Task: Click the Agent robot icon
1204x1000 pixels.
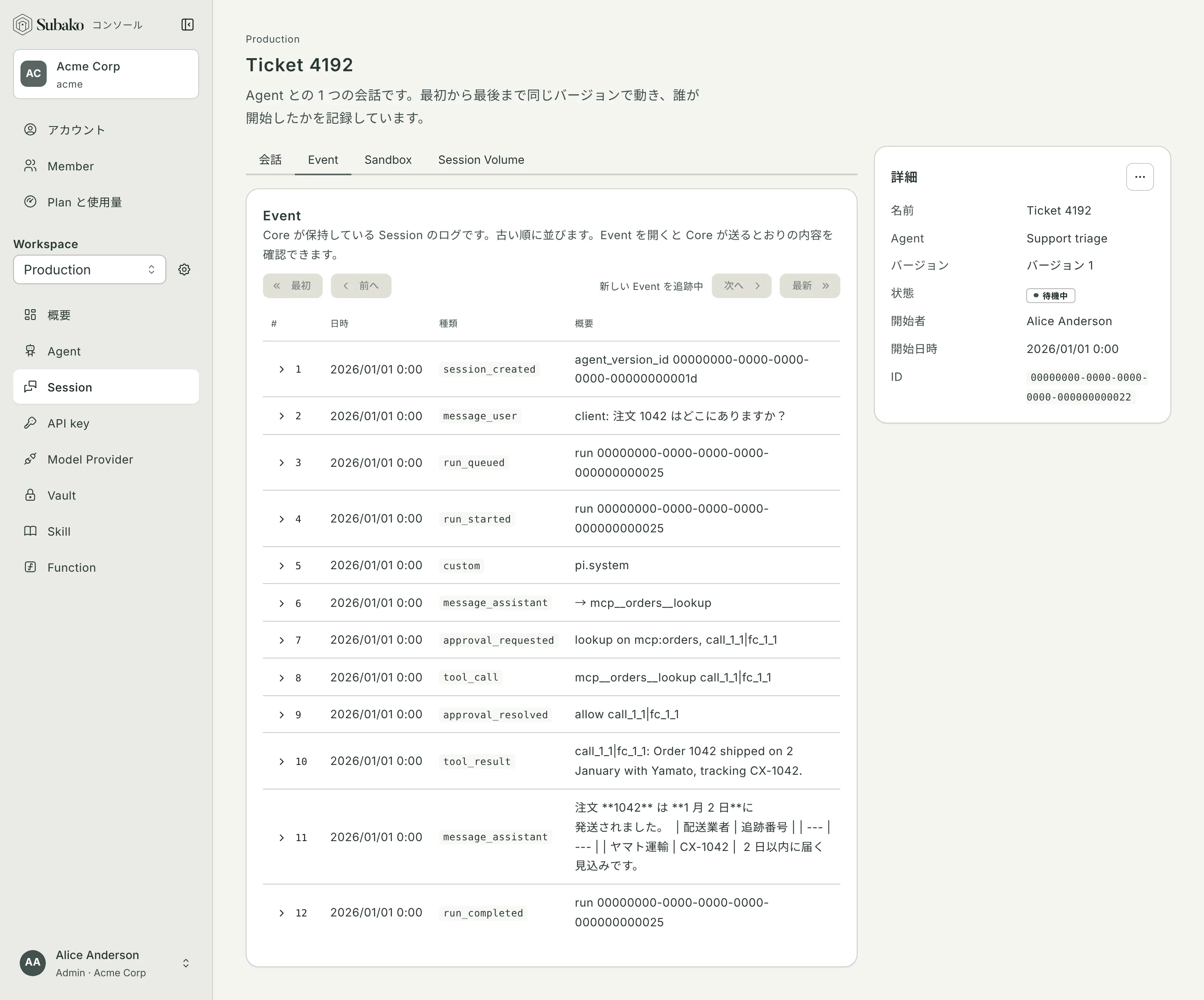Action: (30, 351)
